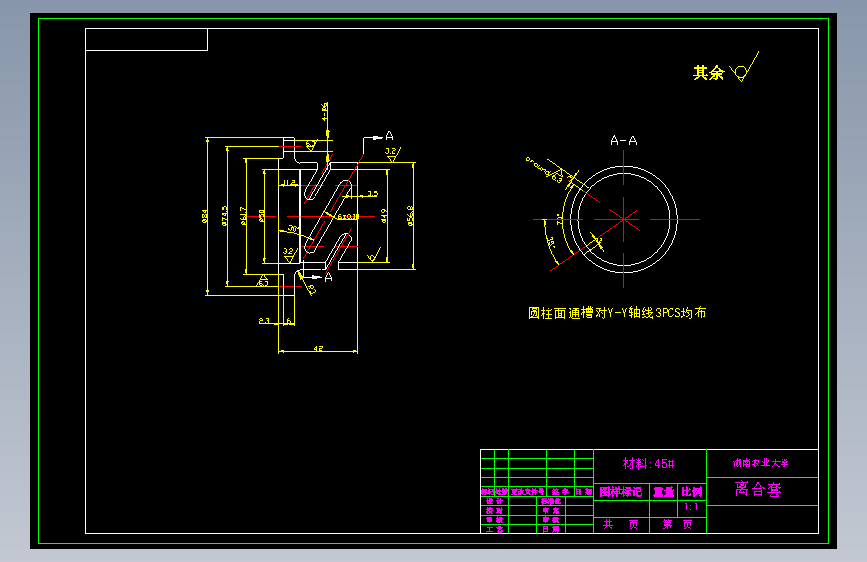The width and height of the screenshot is (867, 562).
Task: Click the ø56.8 diameter dimension
Action: click(x=410, y=216)
